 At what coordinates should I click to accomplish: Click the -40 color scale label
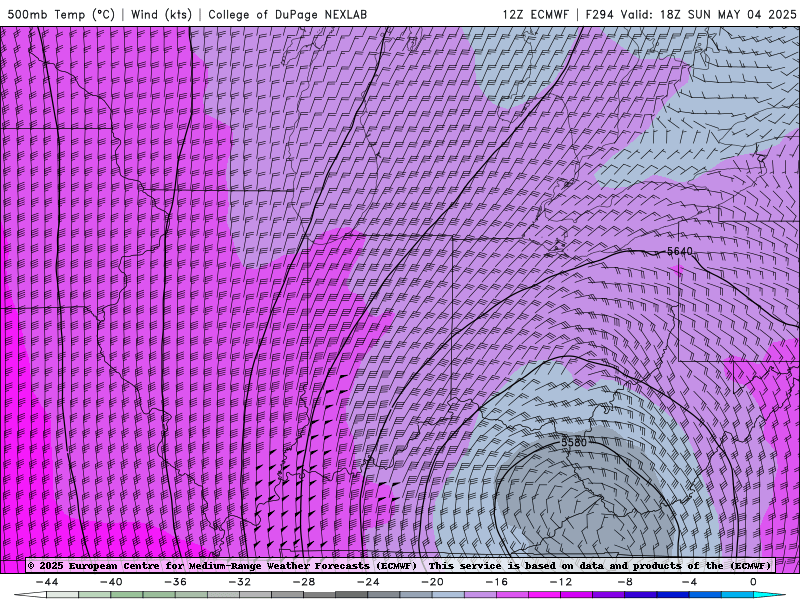pyautogui.click(x=111, y=582)
